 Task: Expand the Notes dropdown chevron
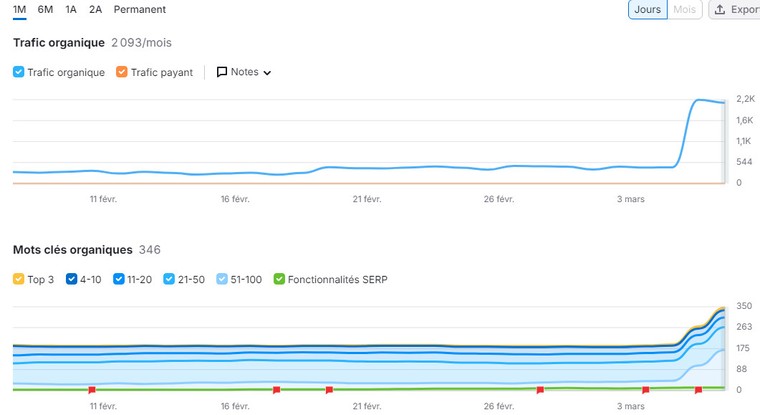[267, 73]
